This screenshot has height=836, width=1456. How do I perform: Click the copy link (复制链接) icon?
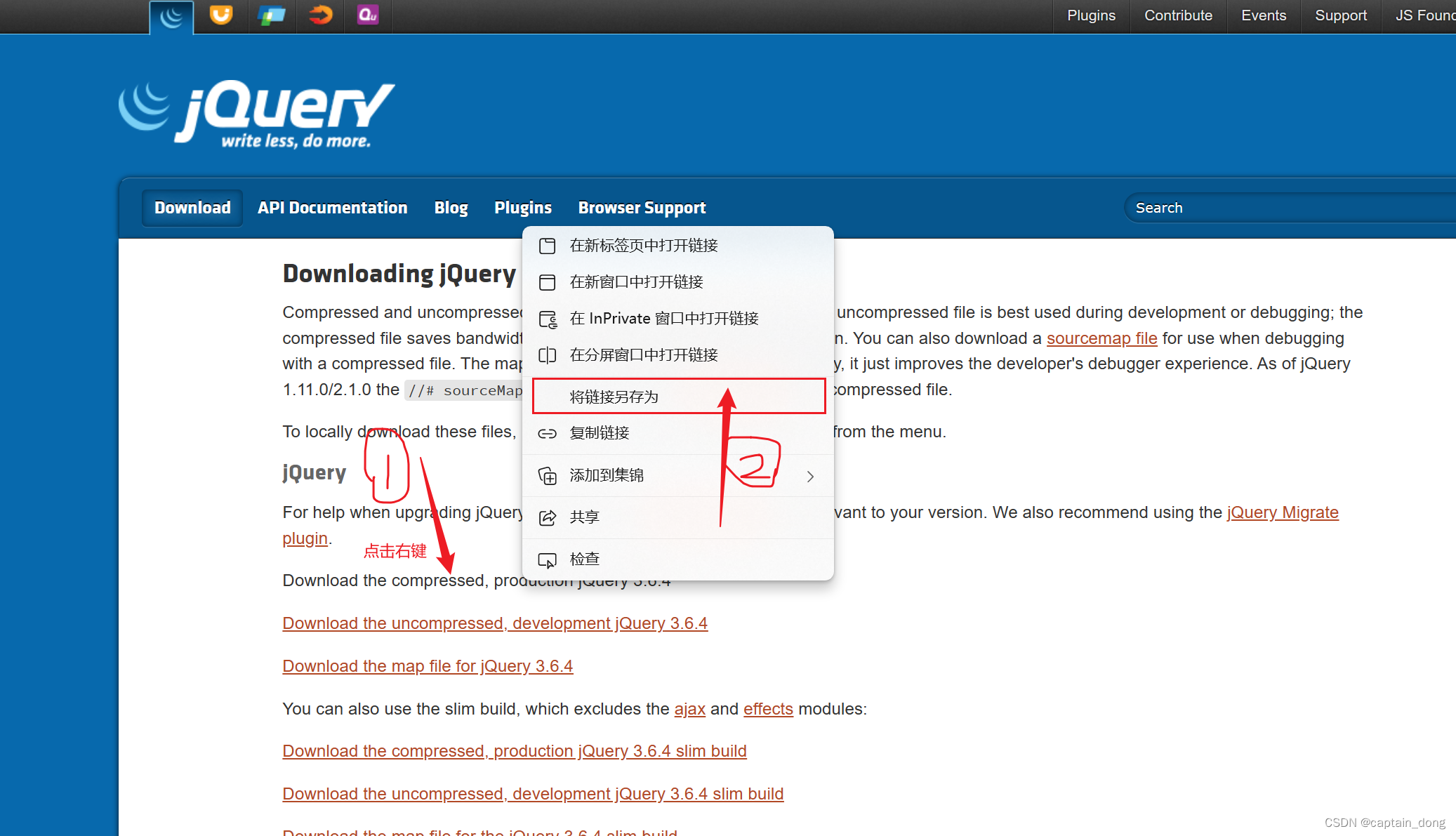pyautogui.click(x=548, y=433)
